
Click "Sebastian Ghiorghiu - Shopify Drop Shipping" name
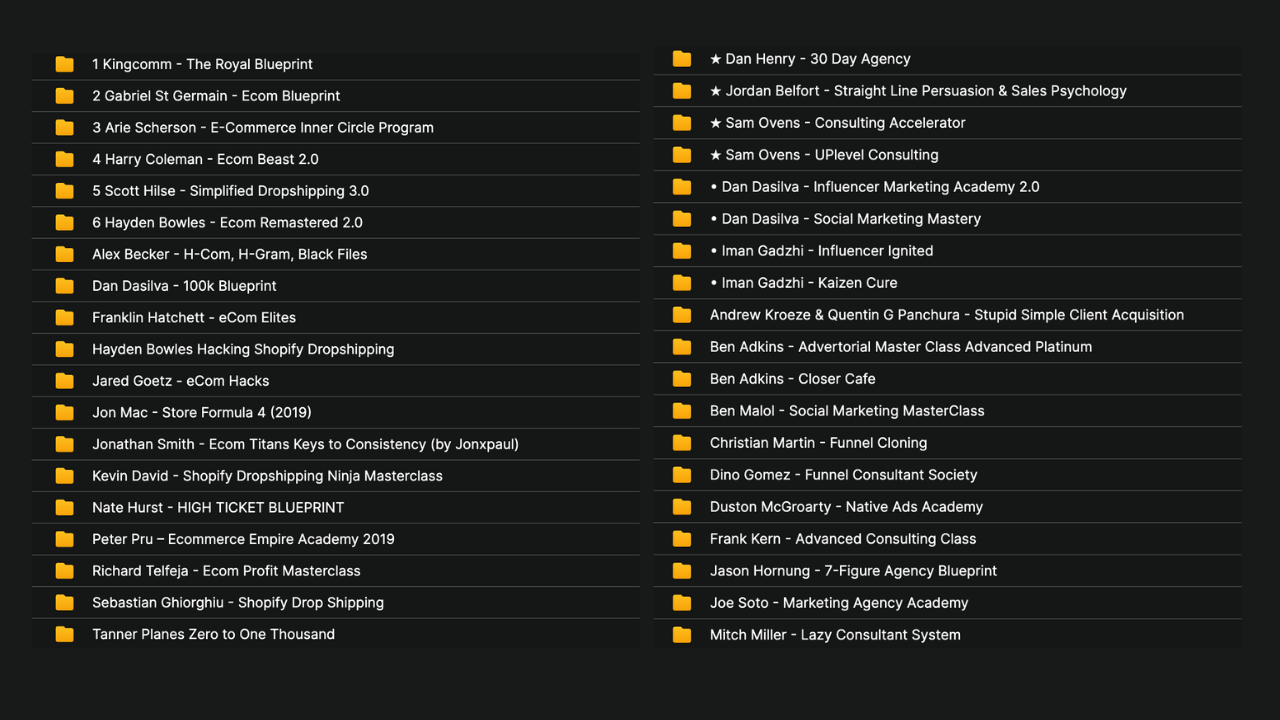click(238, 602)
